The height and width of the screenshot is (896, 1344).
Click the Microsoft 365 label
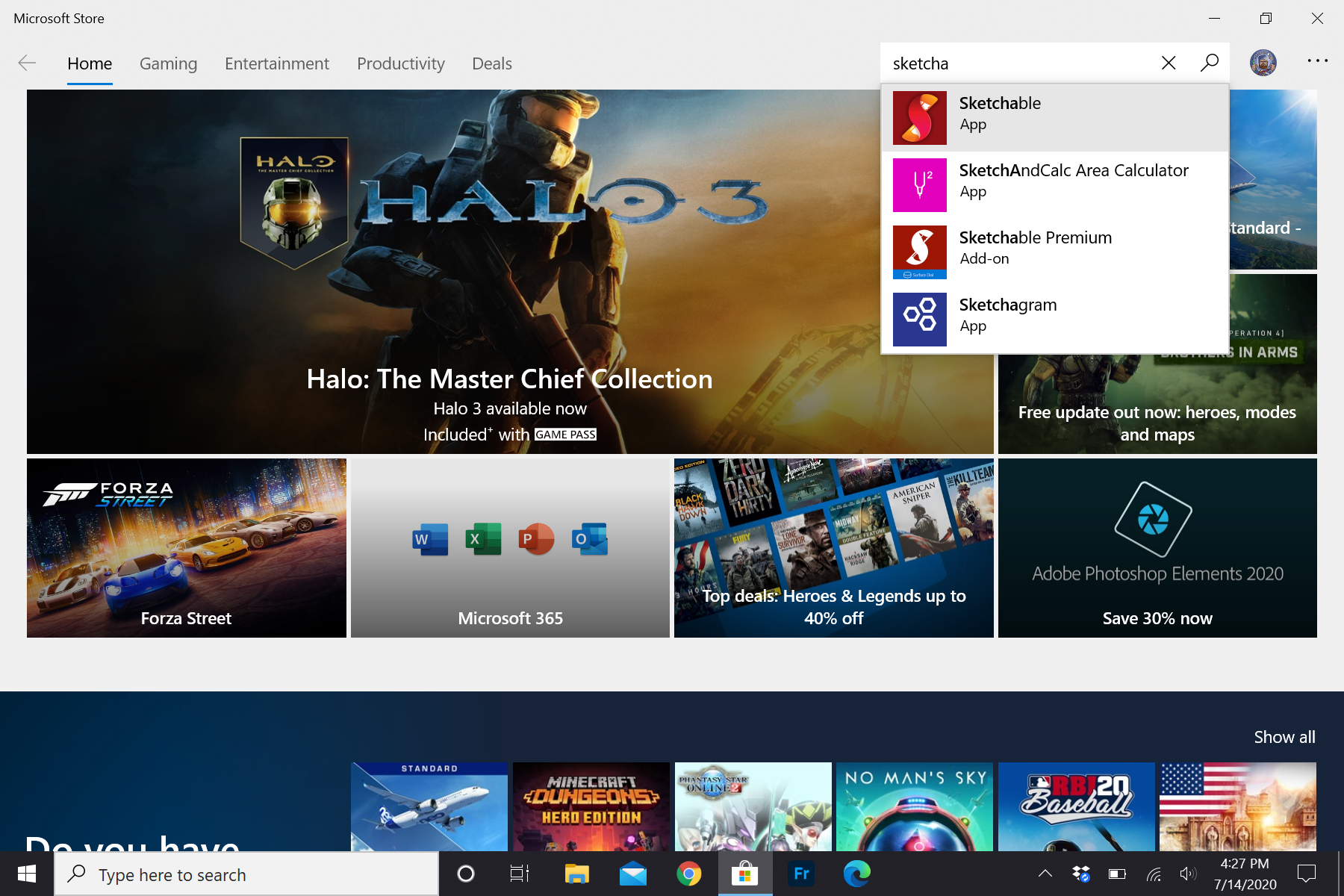[511, 618]
